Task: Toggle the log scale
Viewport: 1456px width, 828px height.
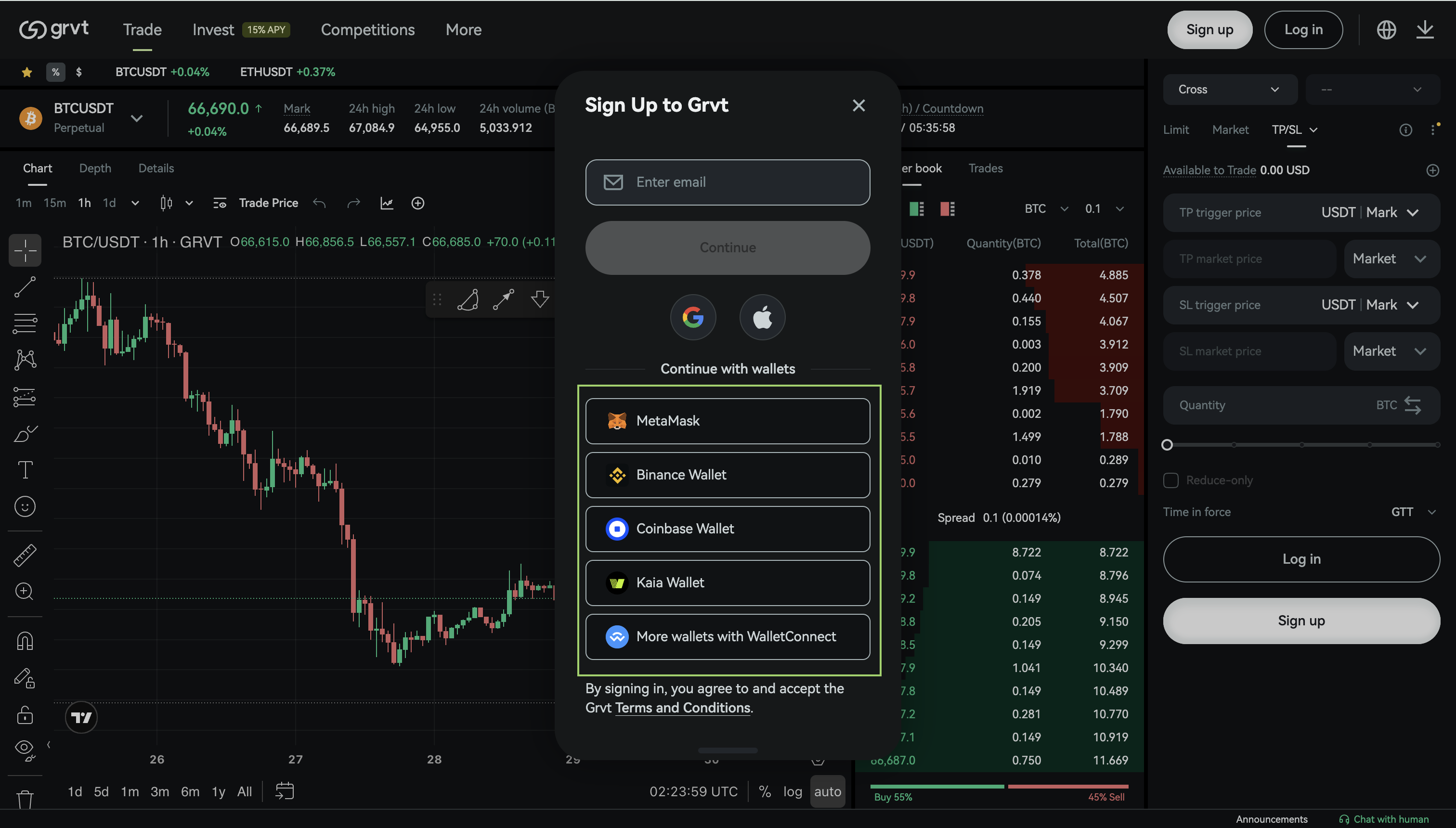Action: (x=792, y=791)
